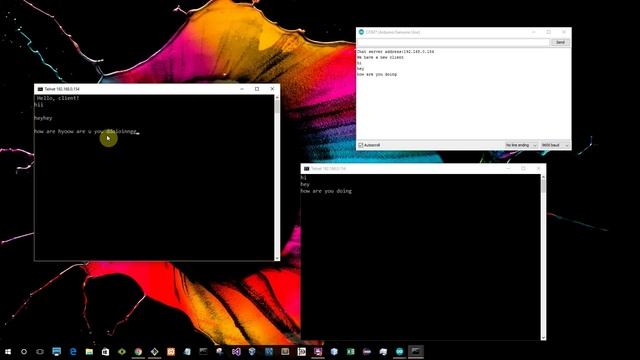Close the left Telnet window
This screenshot has height=360, width=640.
(x=272, y=89)
